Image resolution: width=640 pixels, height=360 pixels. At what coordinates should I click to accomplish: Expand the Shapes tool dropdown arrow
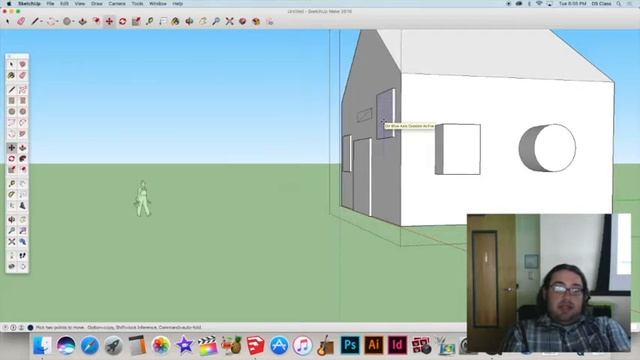[73, 22]
